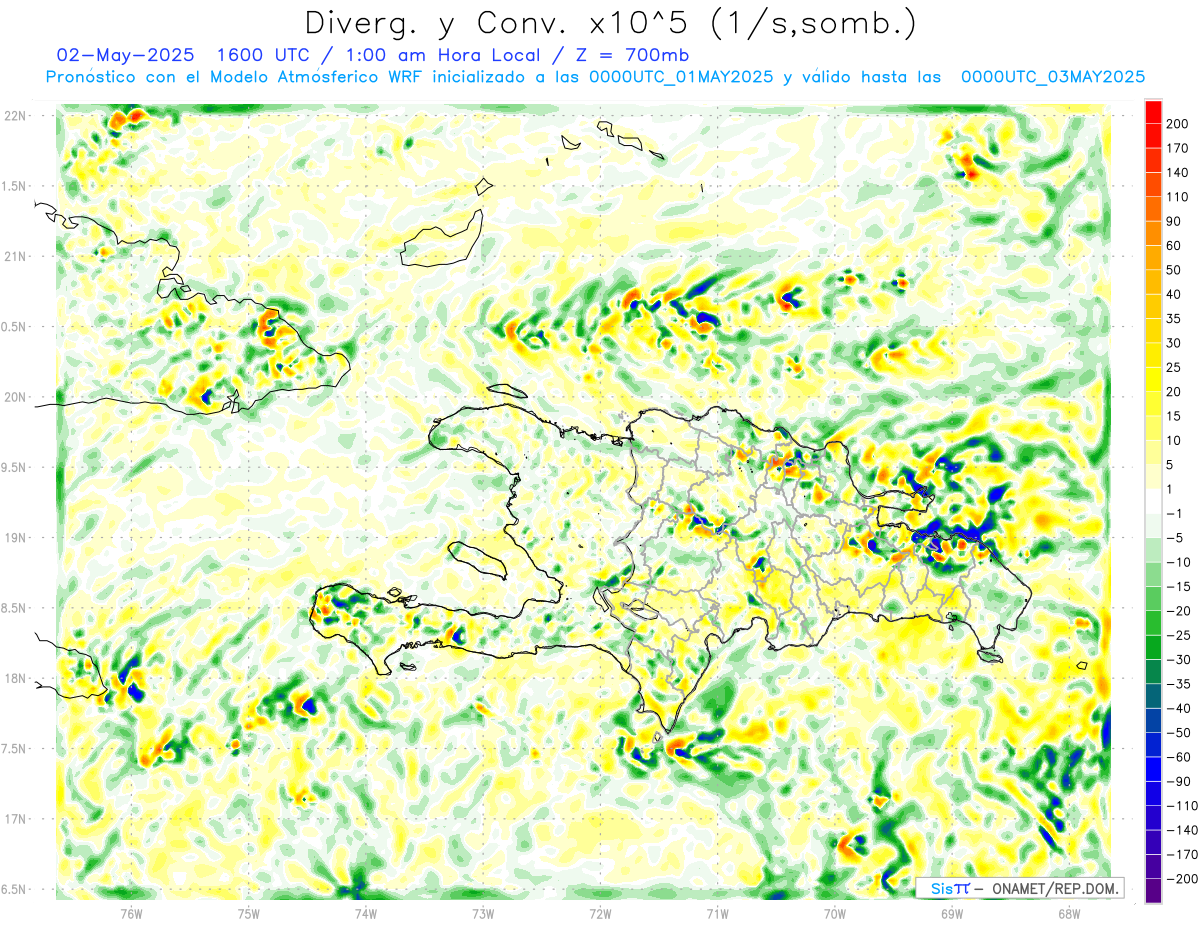Image resolution: width=1200 pixels, height=927 pixels.
Task: Click the '76W' longitude label
Action: (x=132, y=913)
